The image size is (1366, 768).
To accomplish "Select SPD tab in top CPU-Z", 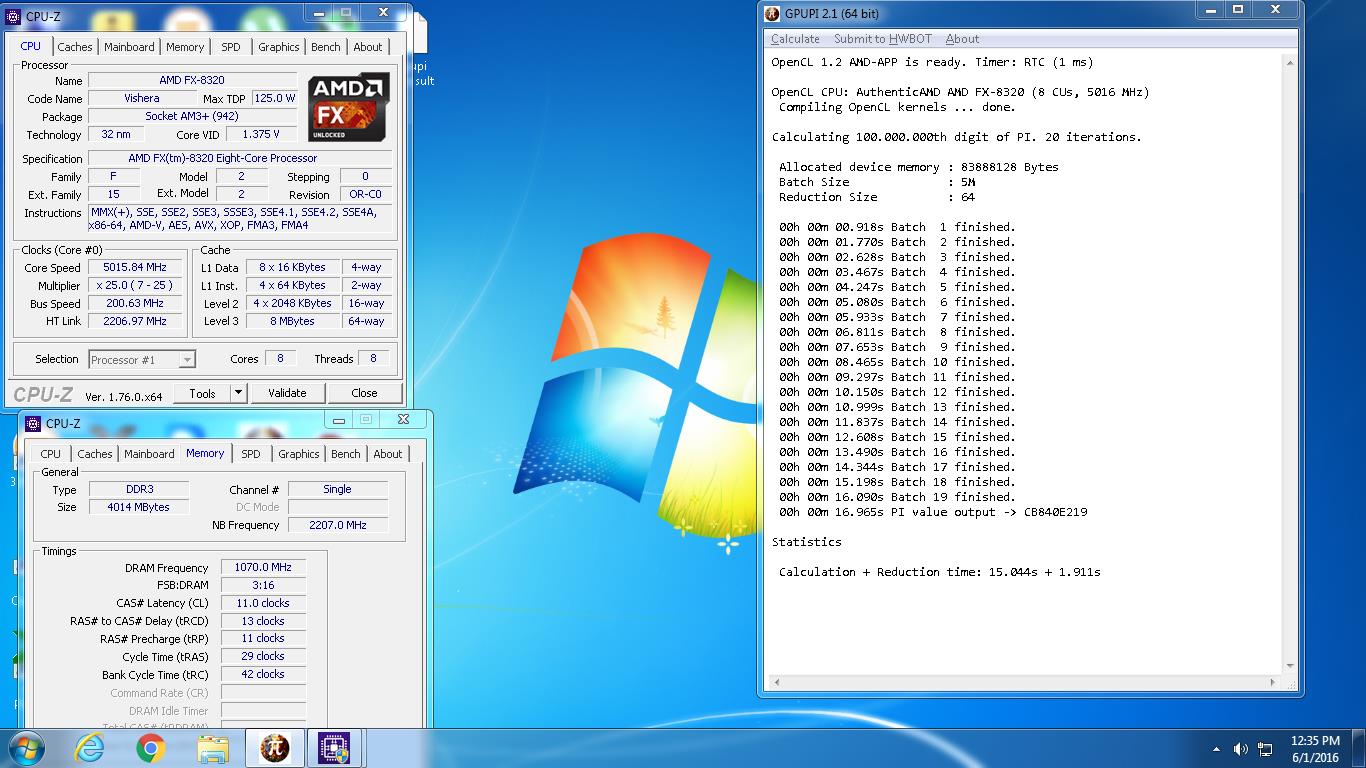I will click(x=231, y=47).
